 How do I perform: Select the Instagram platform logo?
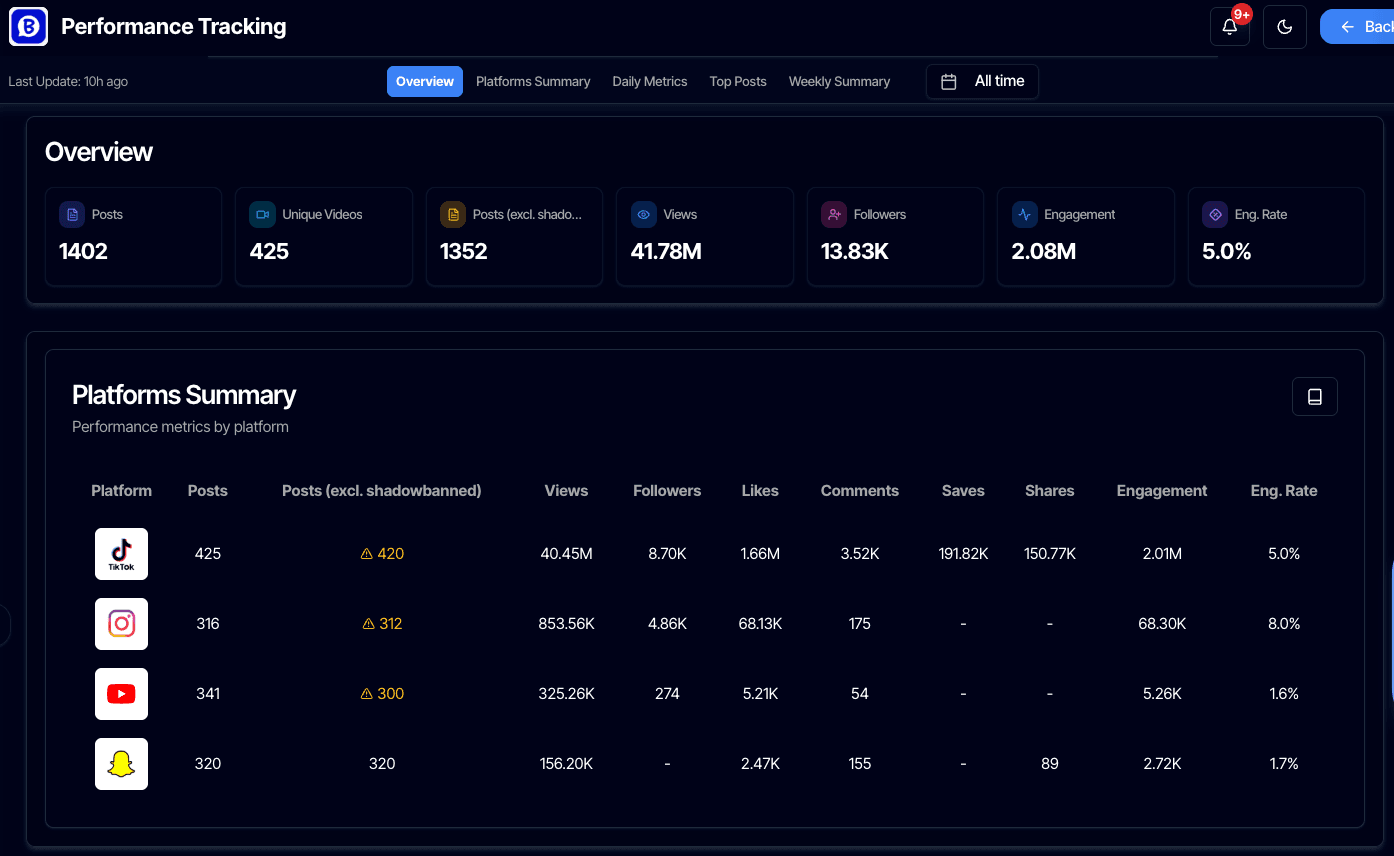[x=121, y=624]
